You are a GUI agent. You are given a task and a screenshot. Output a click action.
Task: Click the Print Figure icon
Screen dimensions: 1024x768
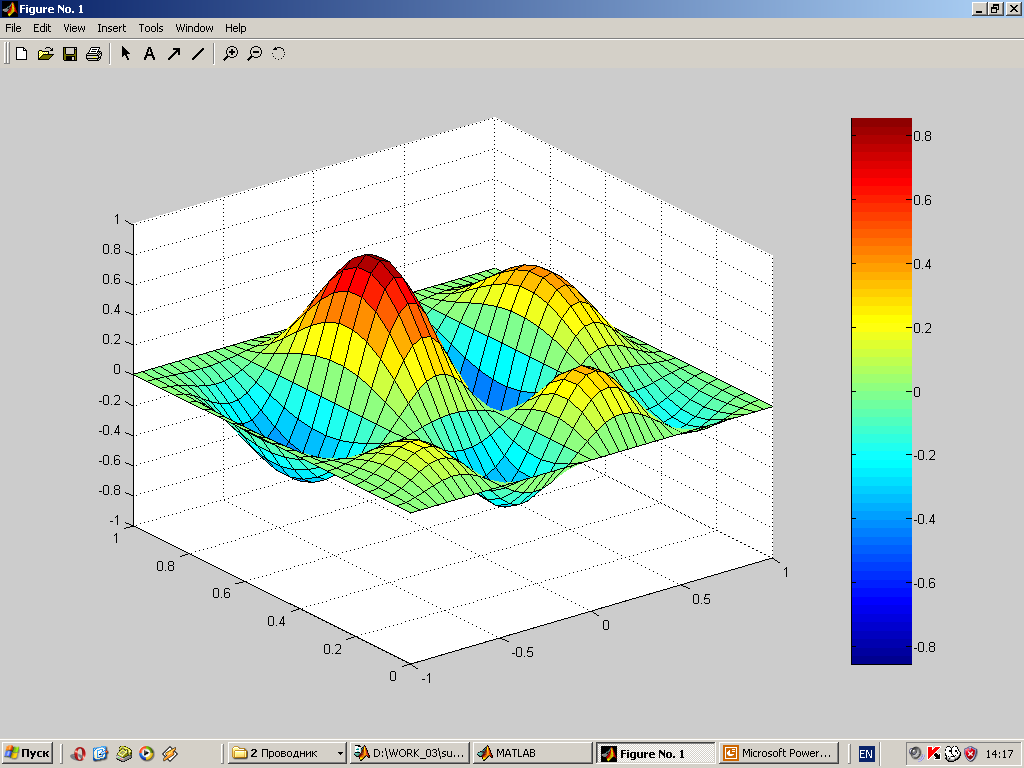pyautogui.click(x=94, y=54)
